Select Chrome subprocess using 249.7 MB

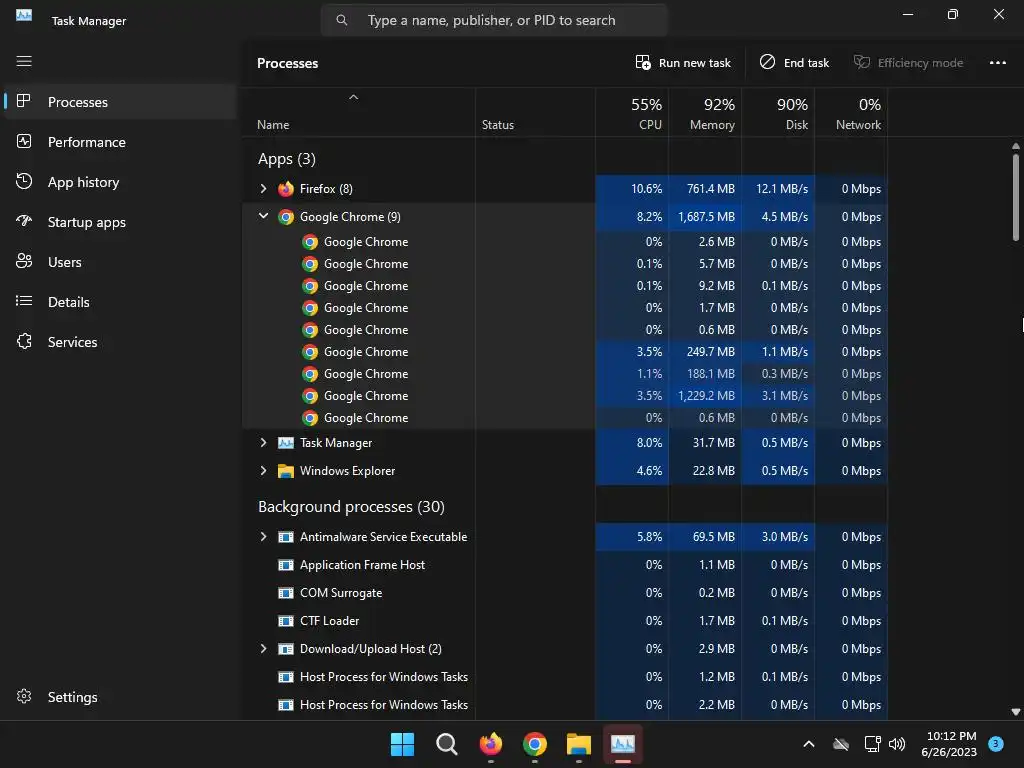click(x=565, y=352)
